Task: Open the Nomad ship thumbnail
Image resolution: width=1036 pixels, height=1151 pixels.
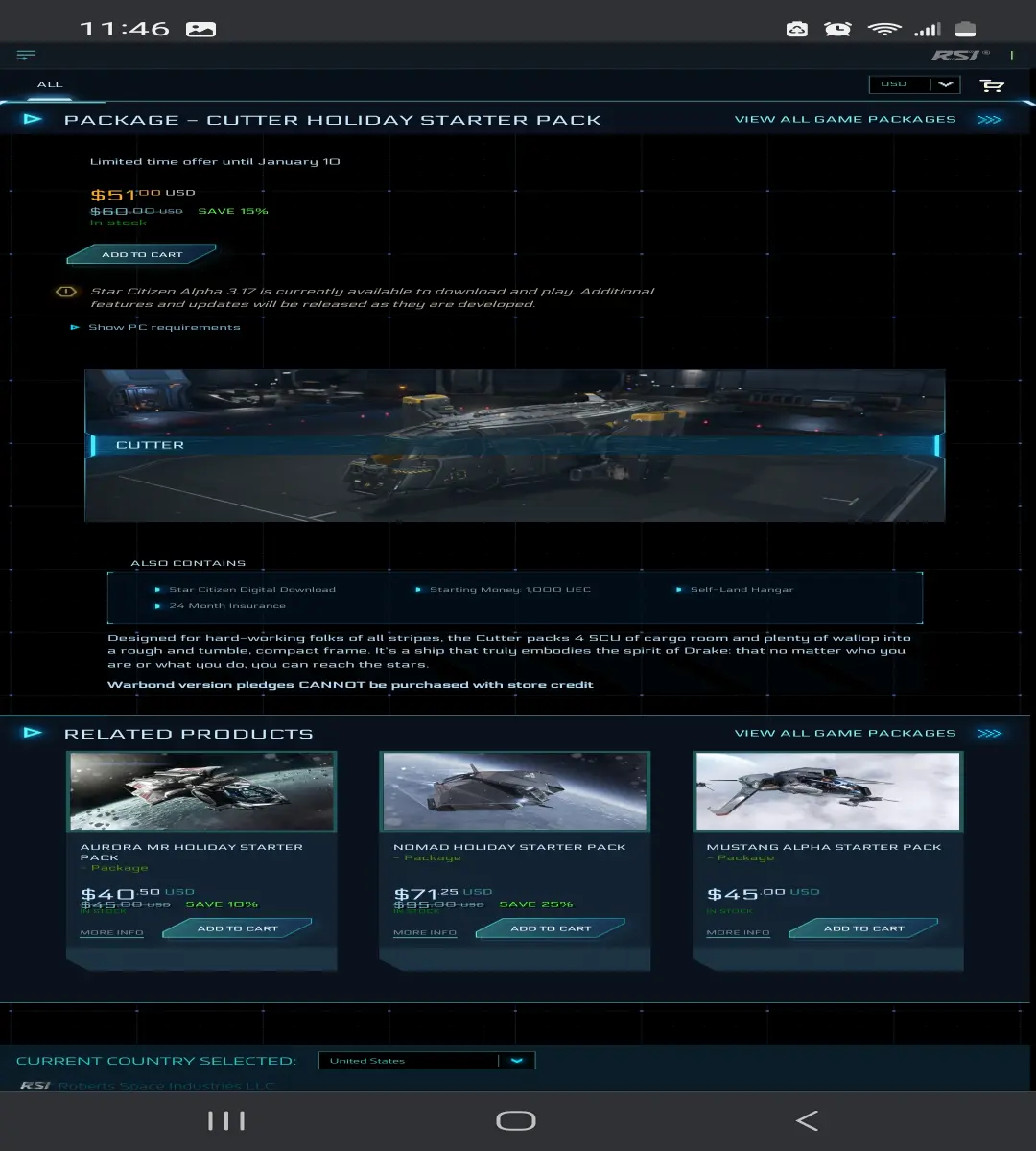Action: click(515, 791)
